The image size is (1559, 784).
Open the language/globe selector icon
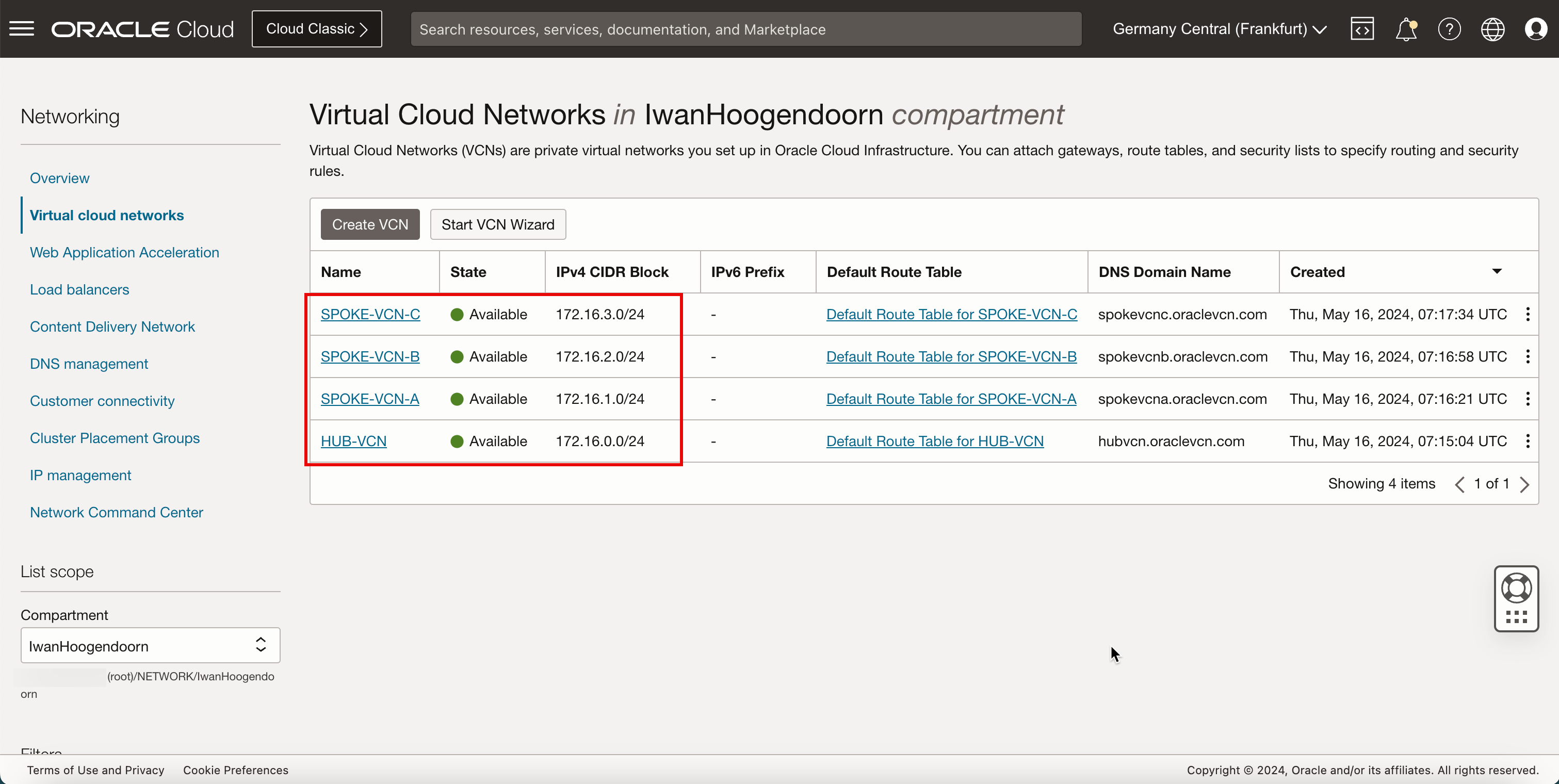point(1493,29)
